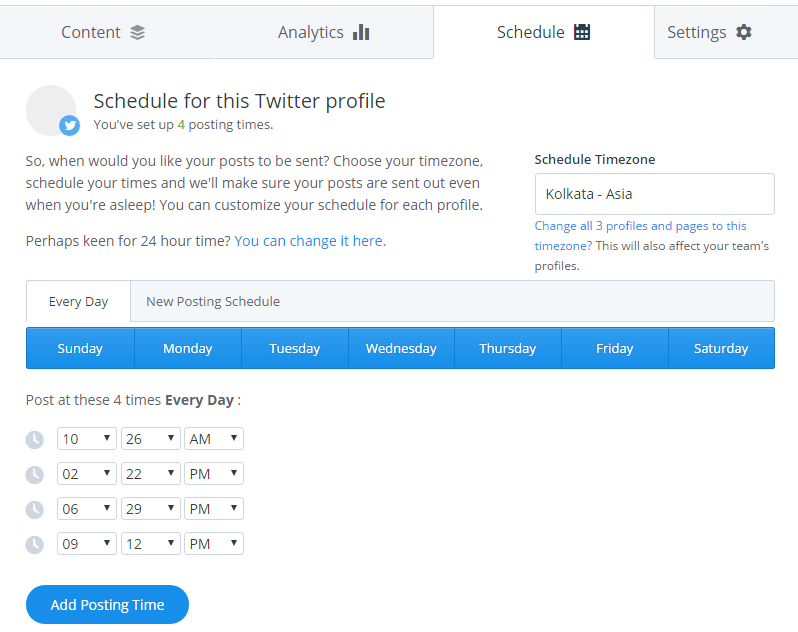Follow the "You can change it here" link

[x=309, y=241]
